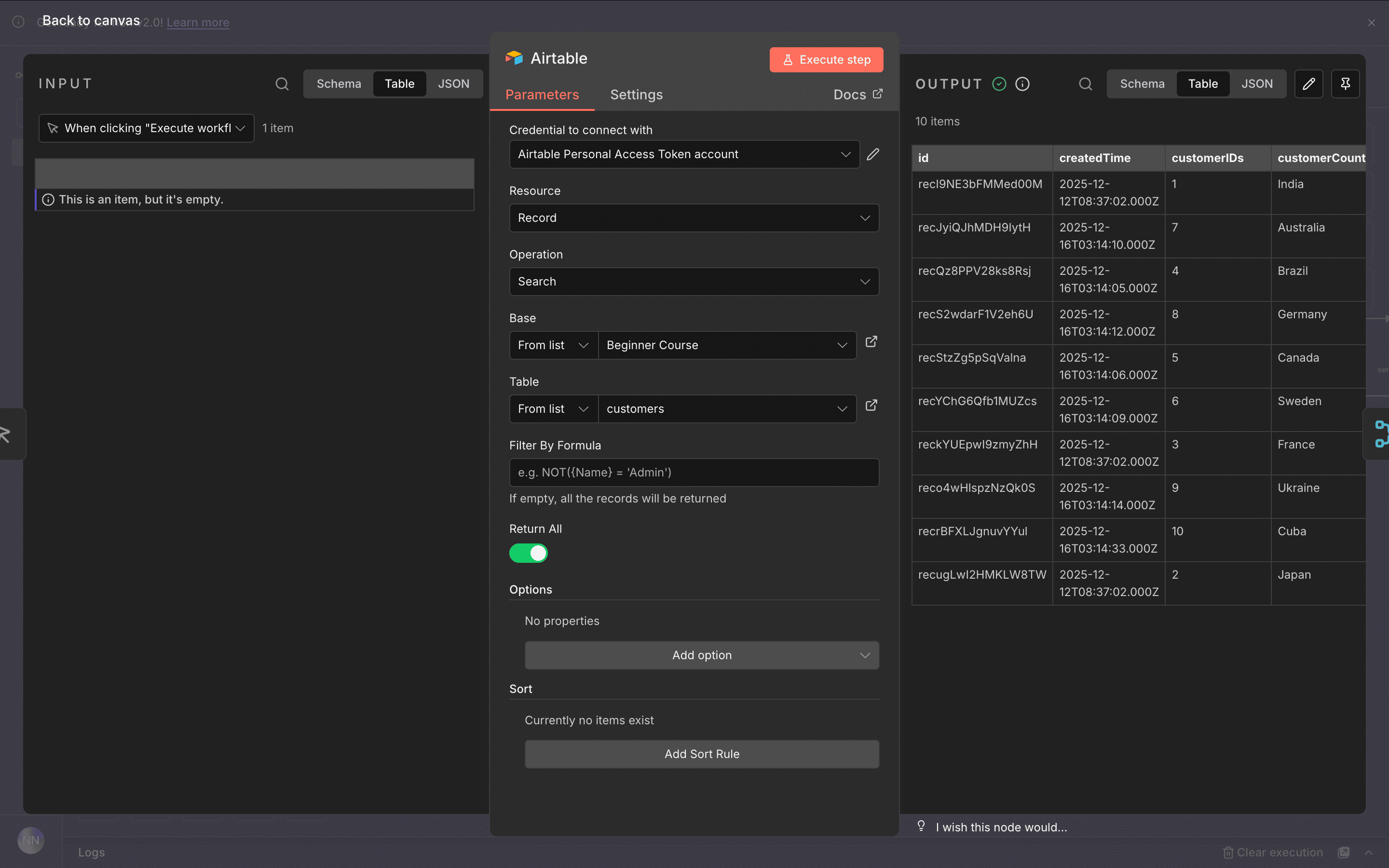Screen dimensions: 1389x868
Task: Click I wish this node would... link
Action: pyautogui.click(x=1001, y=827)
